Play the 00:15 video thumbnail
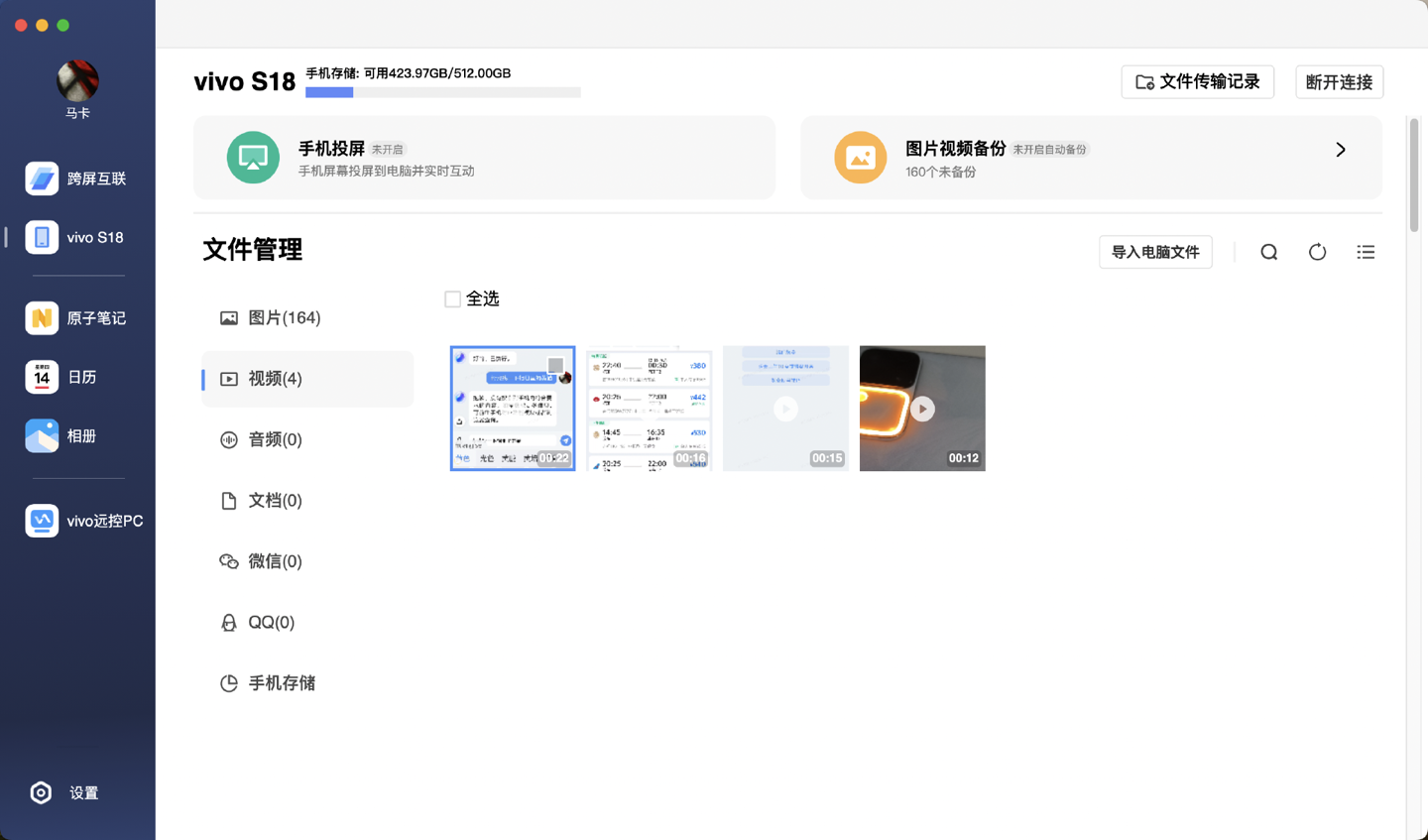The width and height of the screenshot is (1428, 840). click(785, 409)
